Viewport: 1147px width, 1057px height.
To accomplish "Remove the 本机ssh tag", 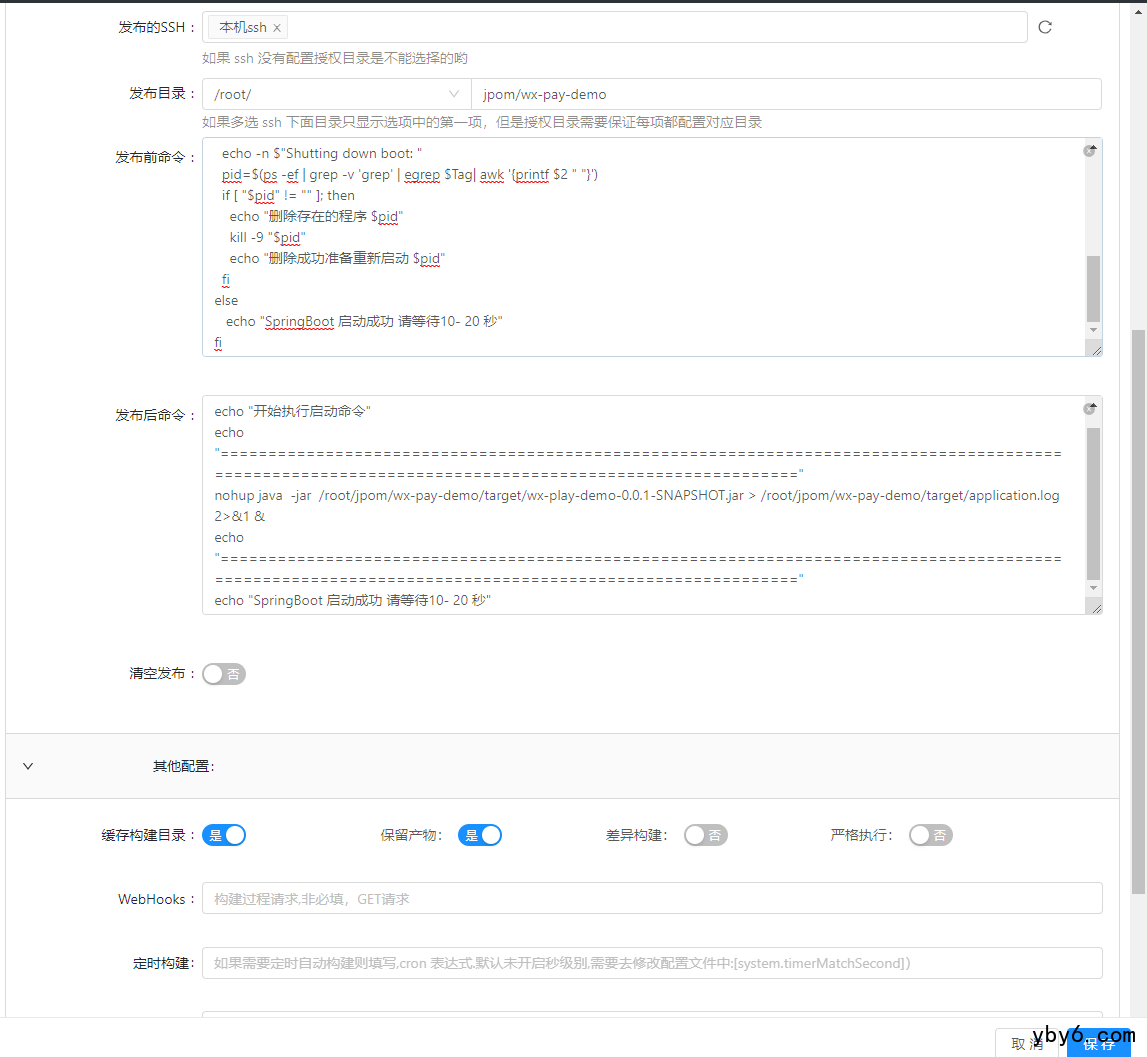I will coord(277,28).
